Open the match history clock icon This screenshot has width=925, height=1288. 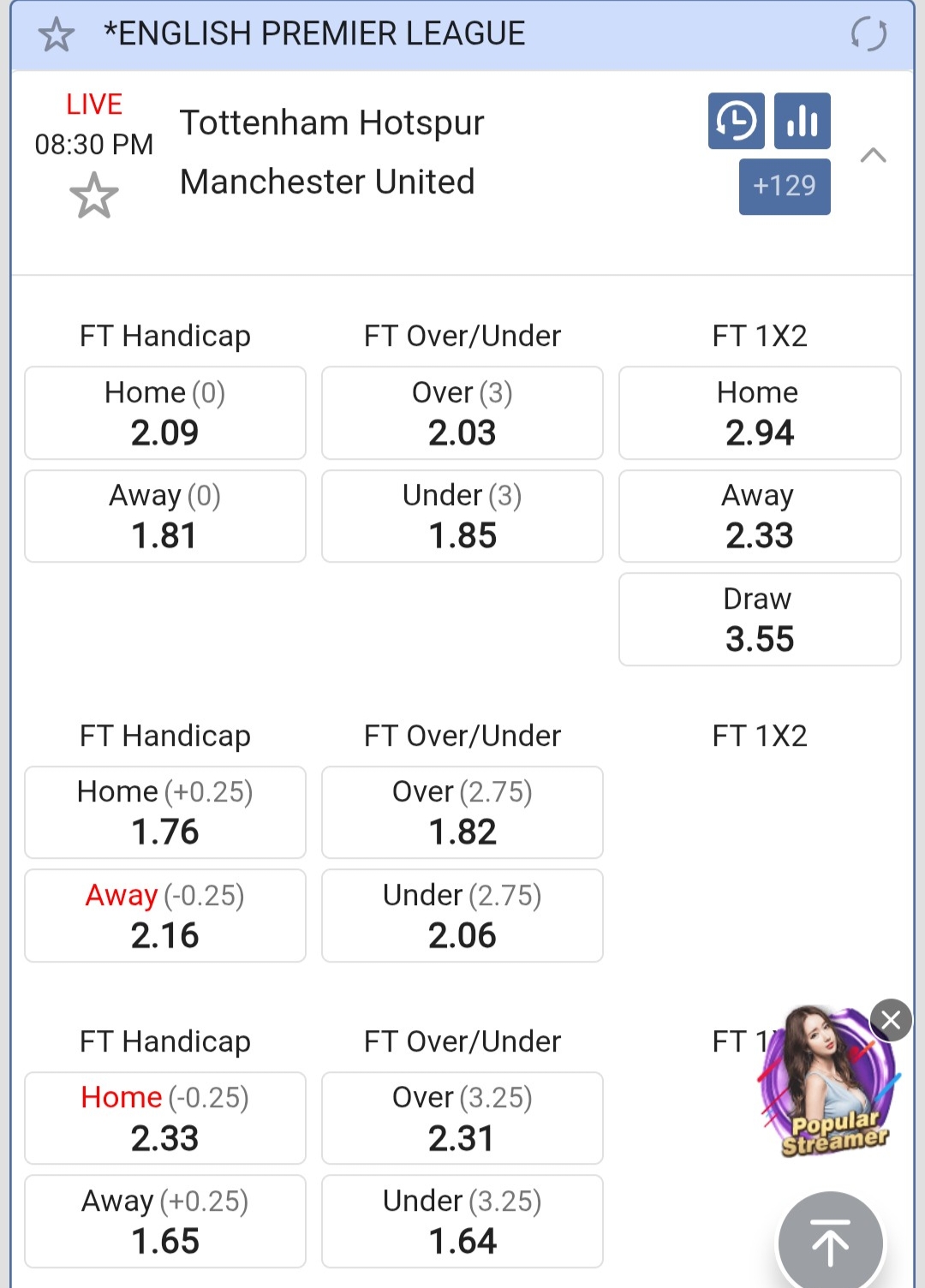736,121
